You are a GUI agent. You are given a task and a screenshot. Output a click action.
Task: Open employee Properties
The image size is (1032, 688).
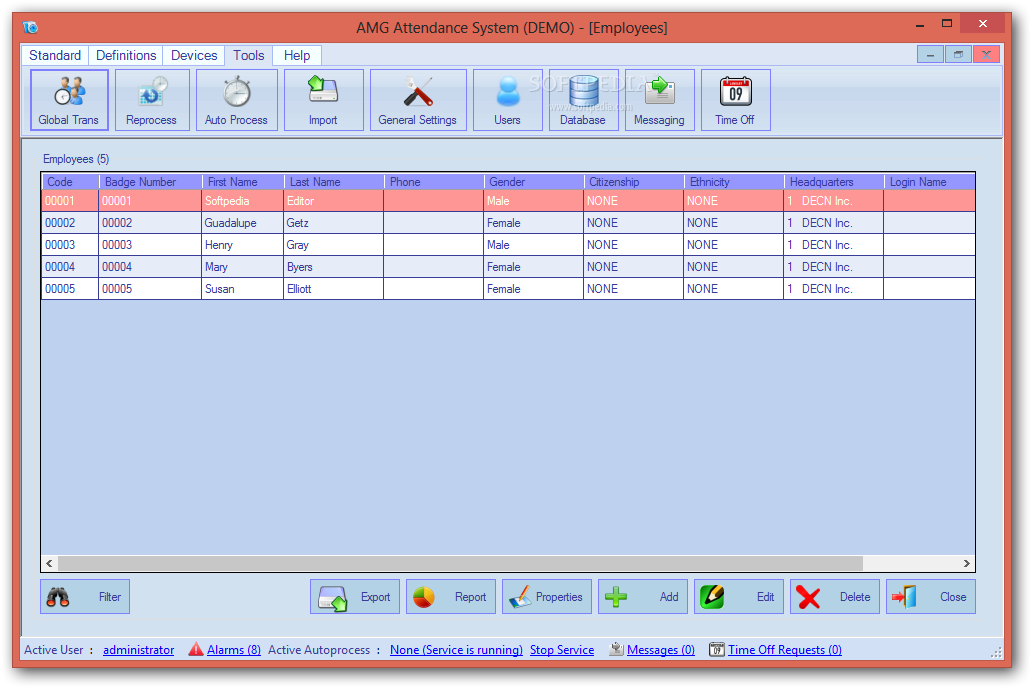[x=547, y=596]
